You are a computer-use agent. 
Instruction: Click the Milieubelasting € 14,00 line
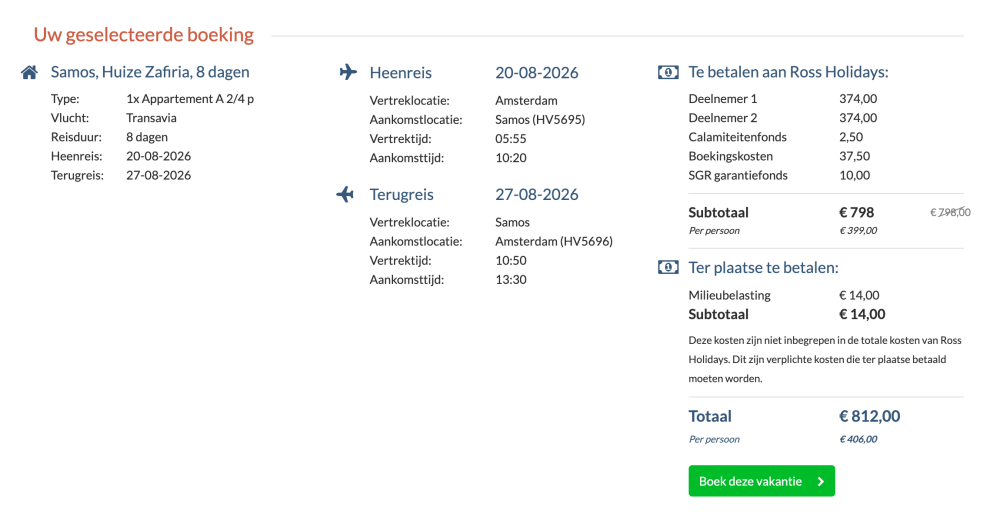coord(784,295)
